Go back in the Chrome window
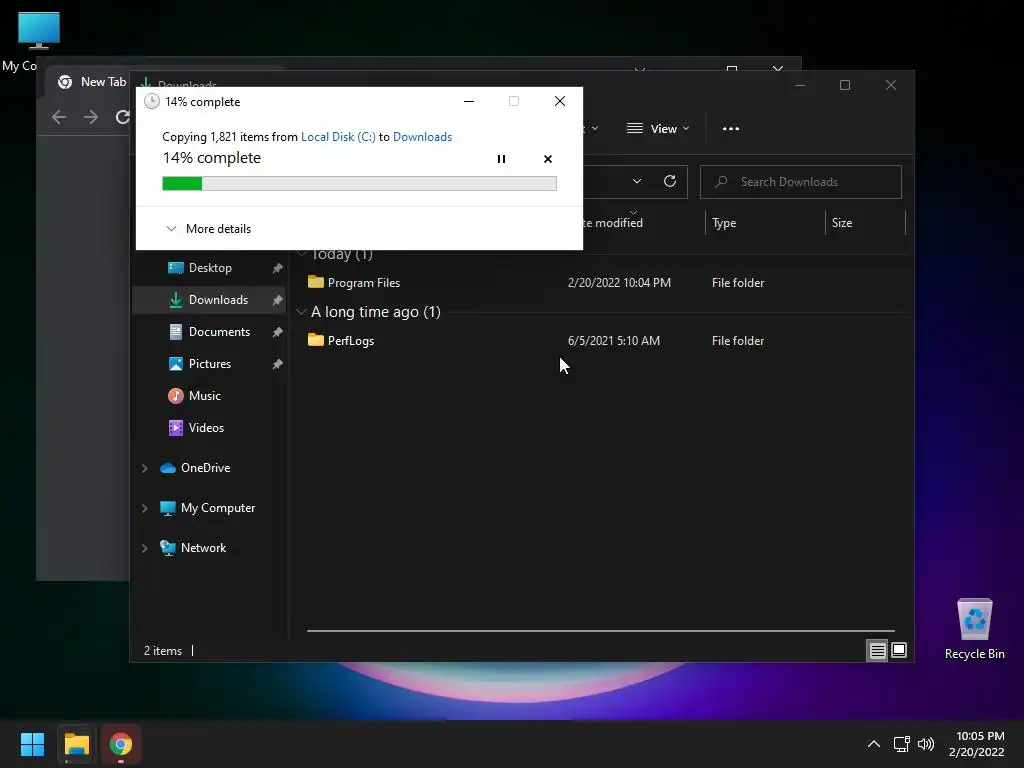 59,117
